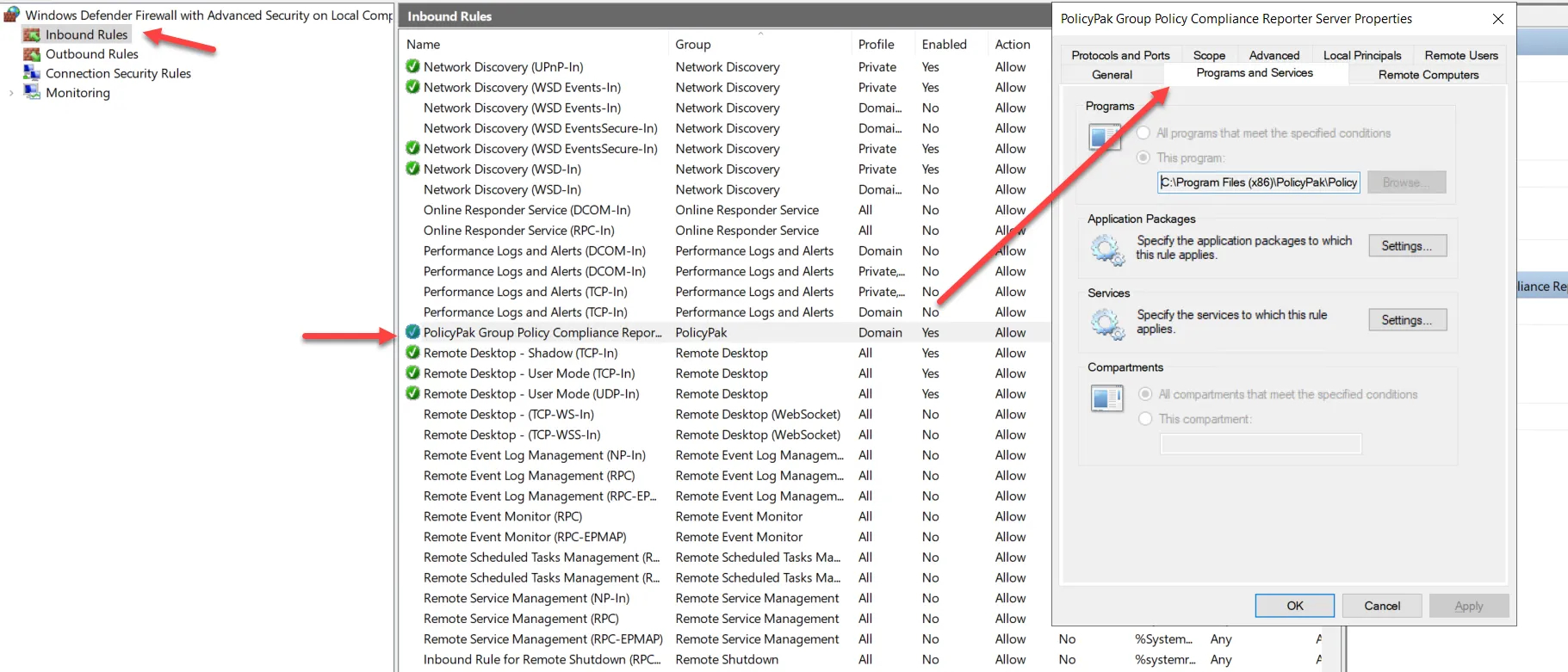Click the Connection Security Rules icon
This screenshot has width=1568, height=672.
32,73
